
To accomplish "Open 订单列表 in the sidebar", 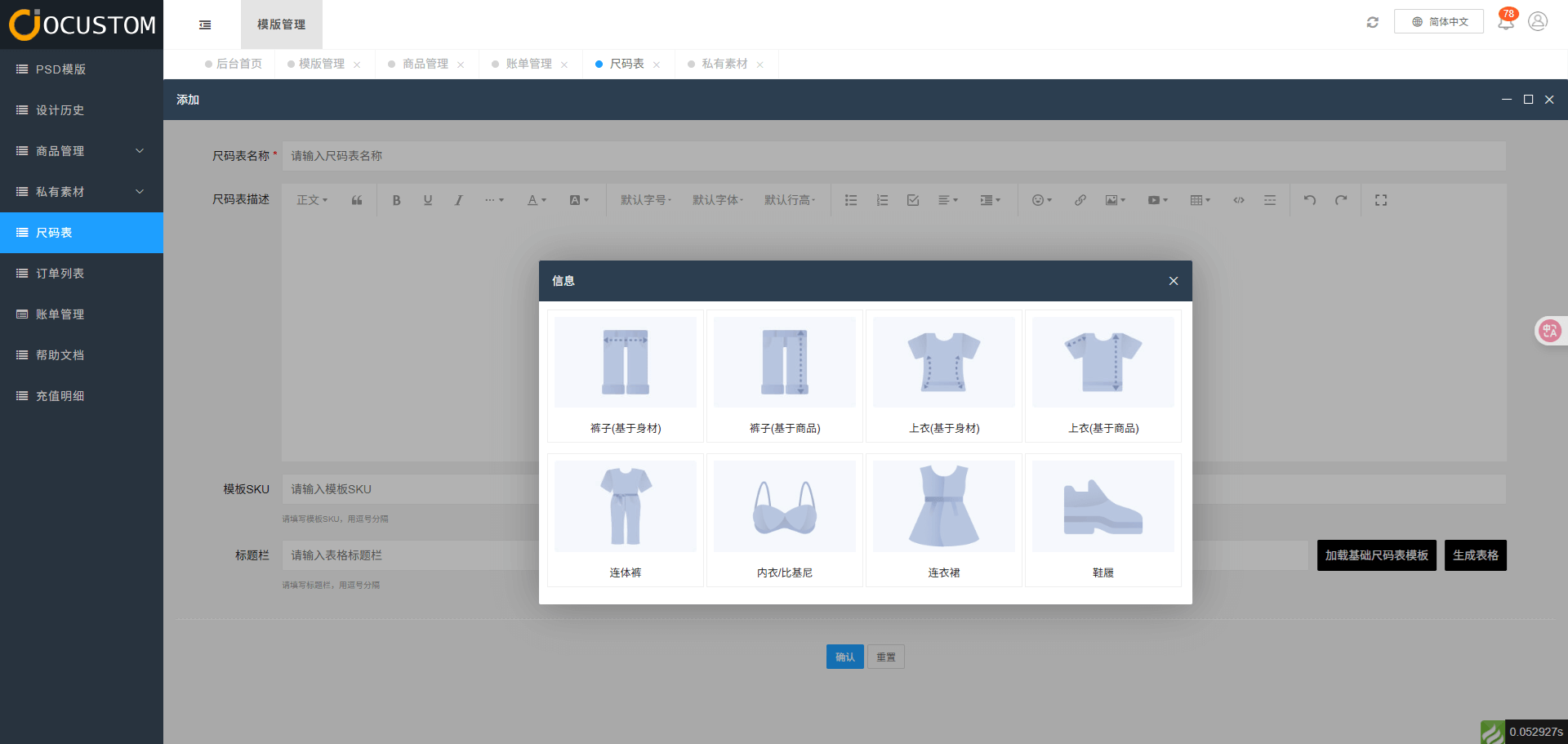I will (x=60, y=274).
